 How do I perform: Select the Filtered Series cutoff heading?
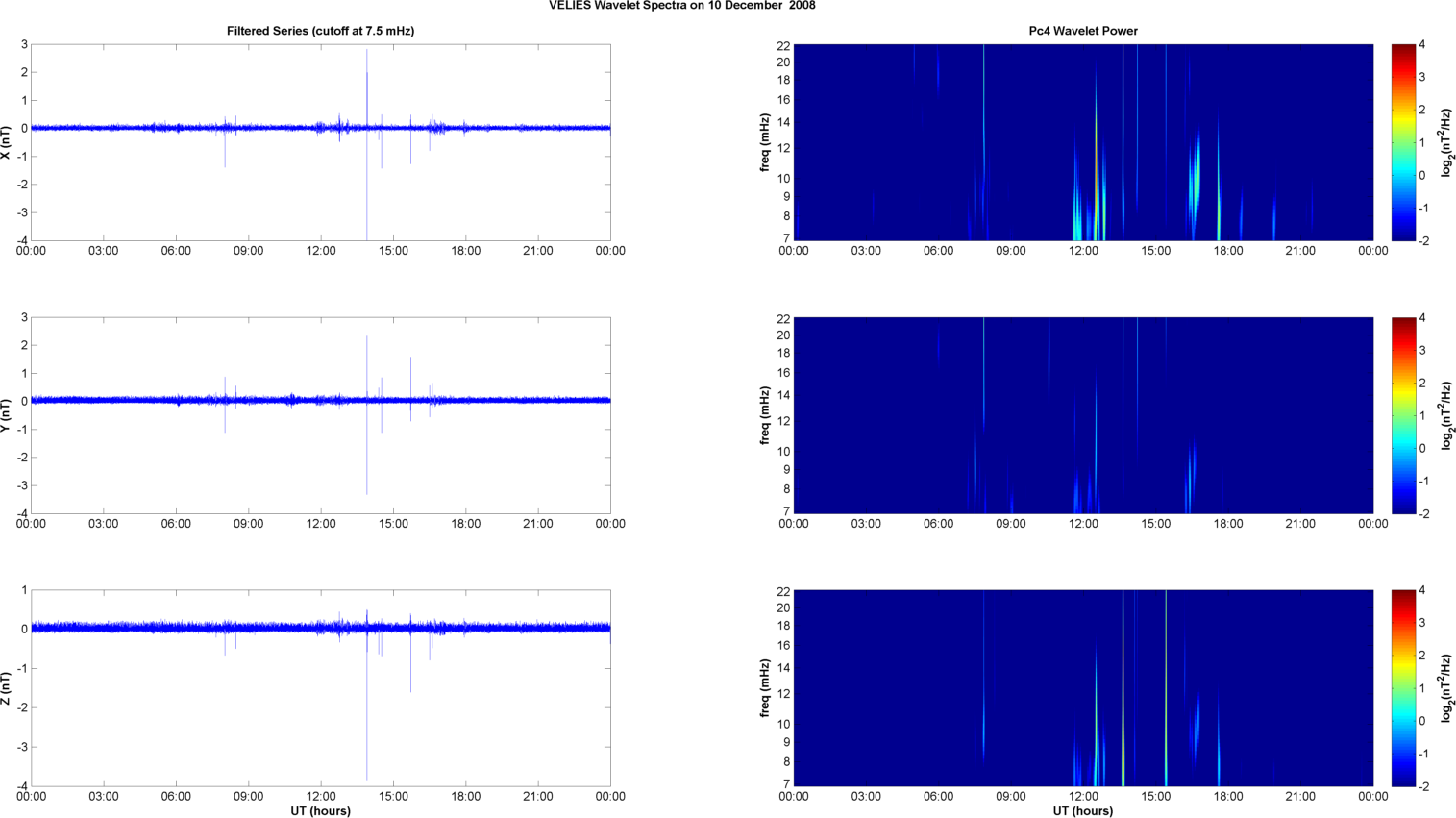(x=320, y=31)
